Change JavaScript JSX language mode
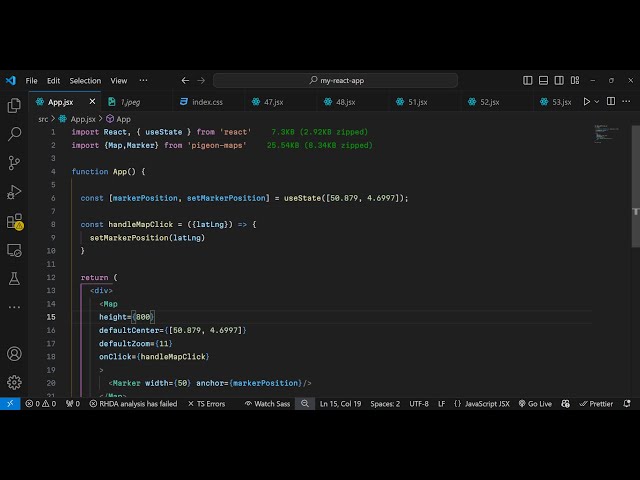This screenshot has width=640, height=480. coord(481,404)
